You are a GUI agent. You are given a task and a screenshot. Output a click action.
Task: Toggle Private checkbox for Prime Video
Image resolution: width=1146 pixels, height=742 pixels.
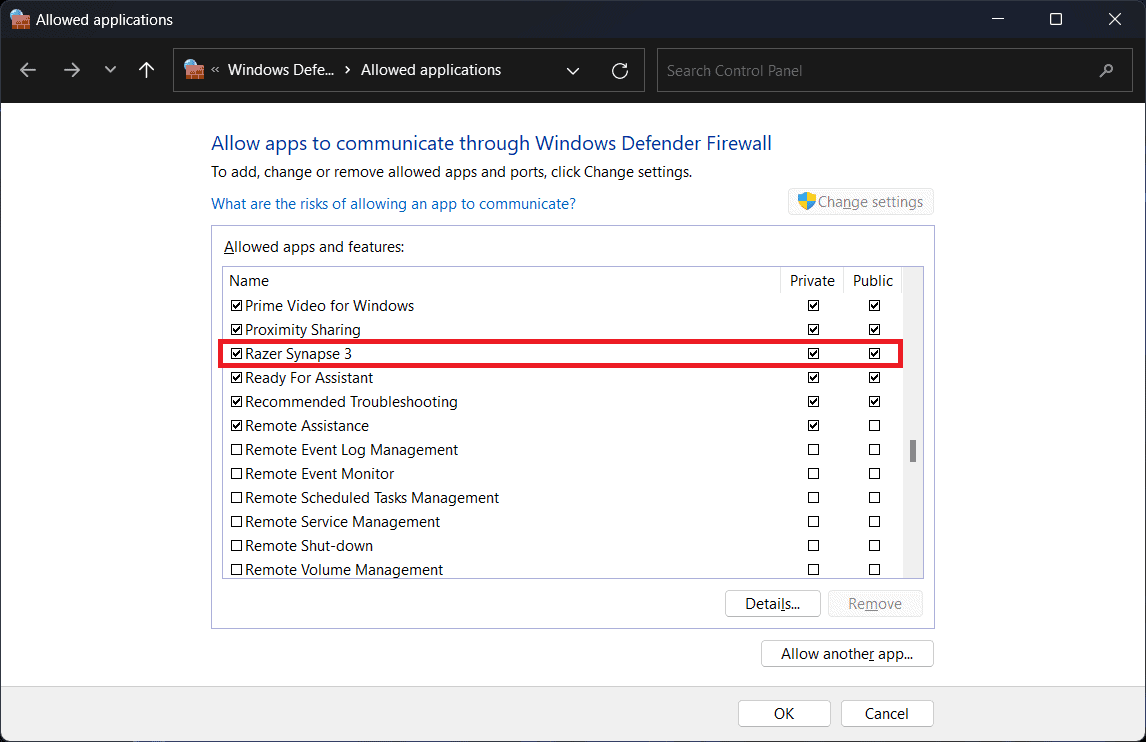pyautogui.click(x=813, y=306)
